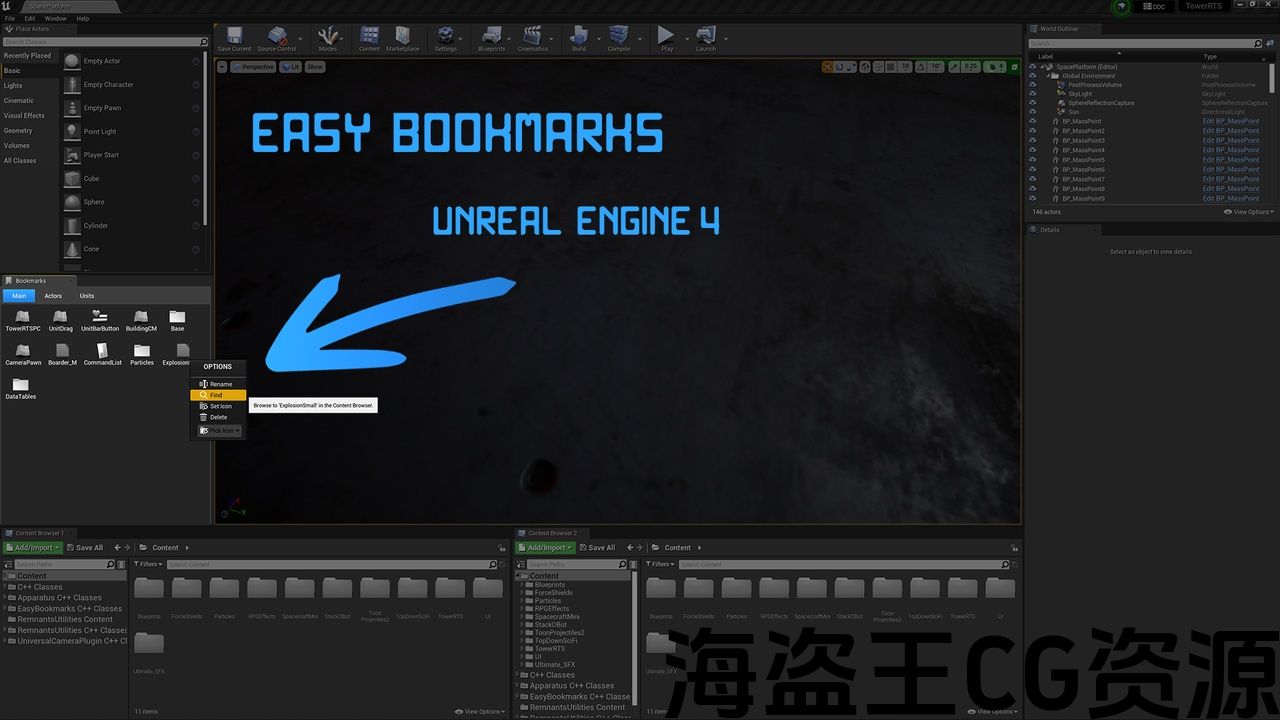1280x720 pixels.
Task: Open the Marketplace from the toolbar
Action: coord(402,38)
